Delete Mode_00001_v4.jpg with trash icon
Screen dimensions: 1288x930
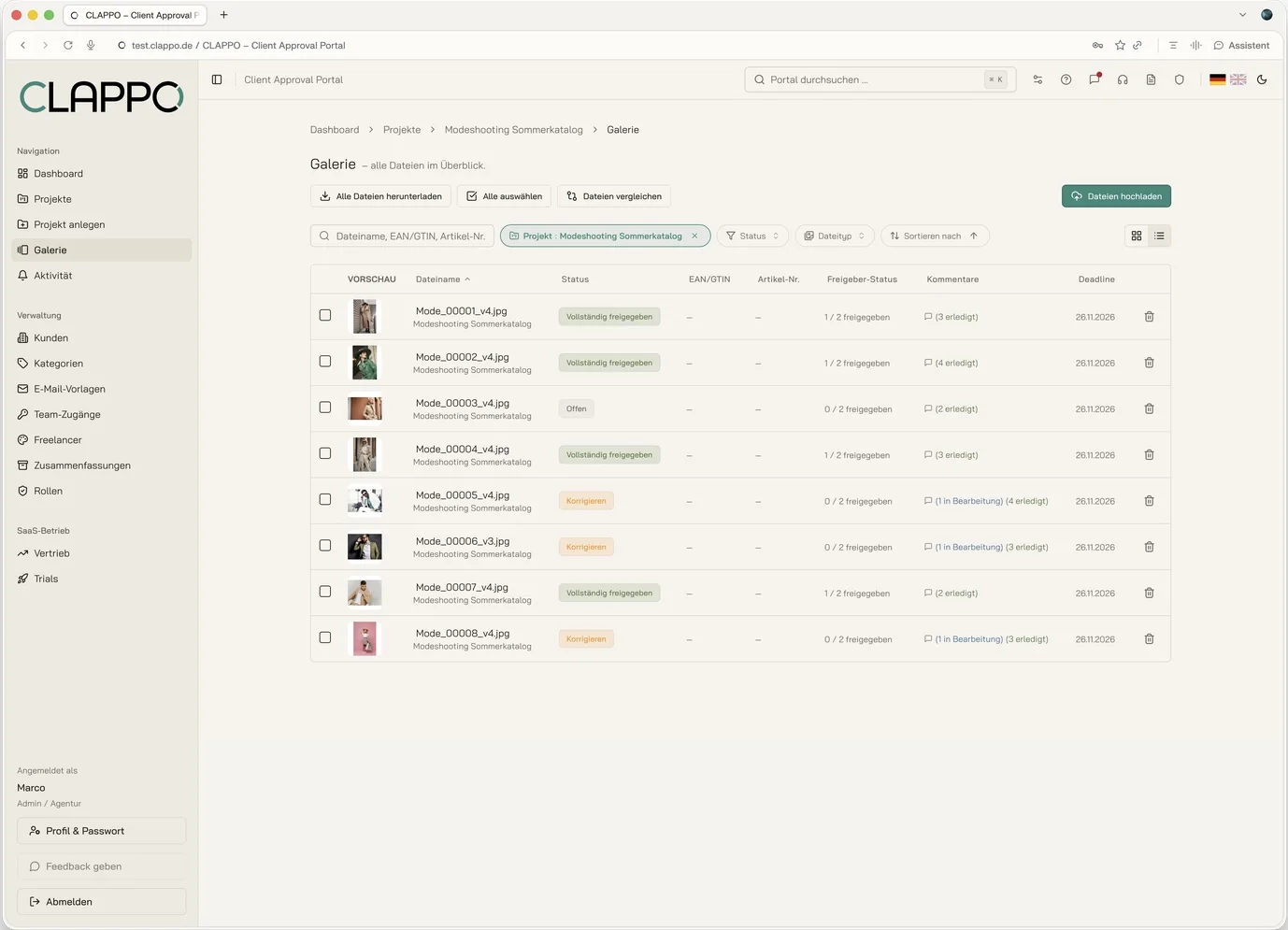point(1149,317)
